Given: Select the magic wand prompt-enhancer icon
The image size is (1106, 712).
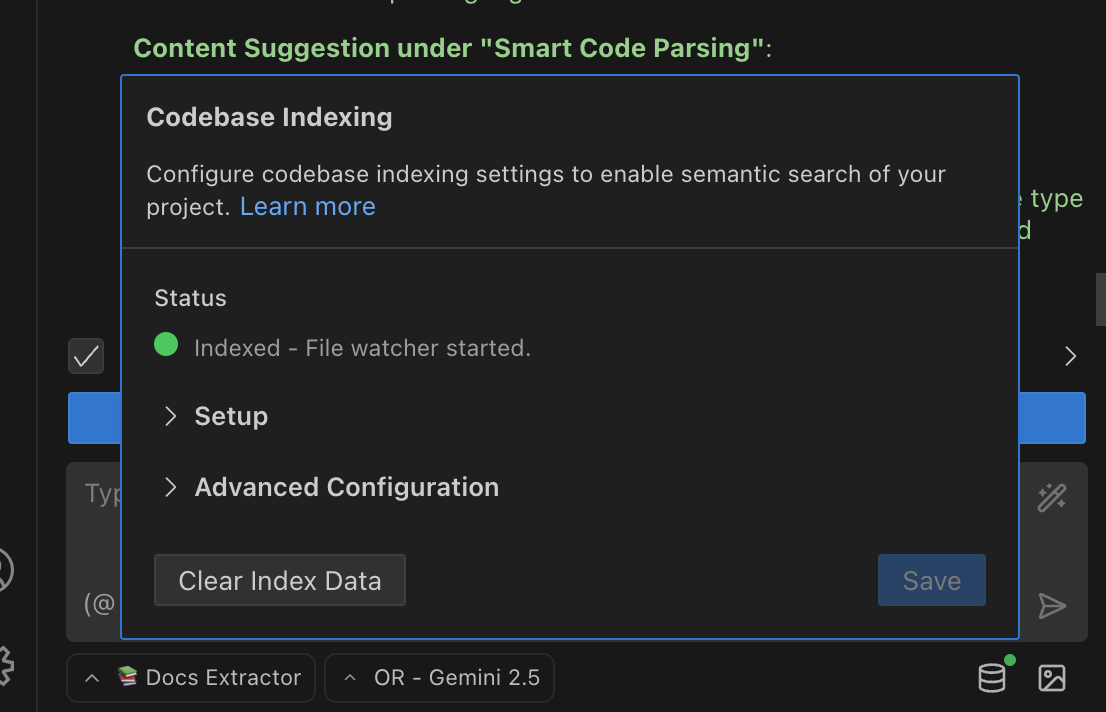Looking at the screenshot, I should 1051,497.
